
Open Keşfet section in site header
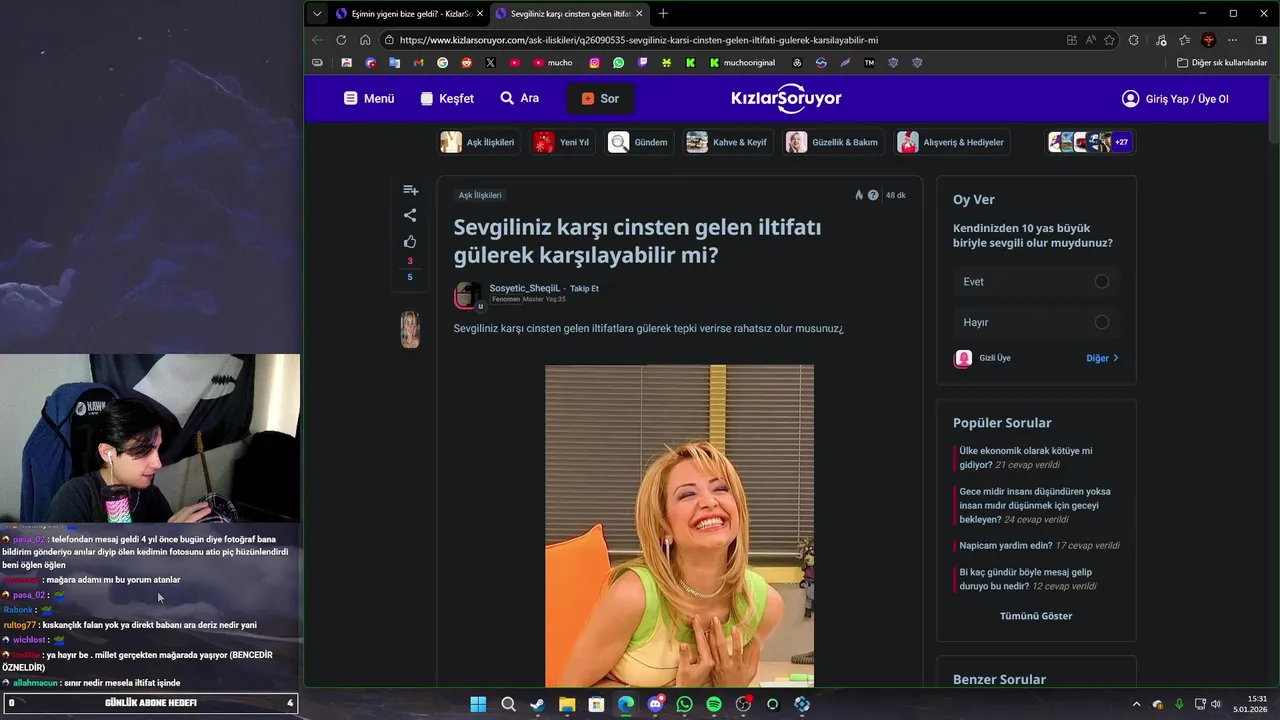tap(446, 98)
